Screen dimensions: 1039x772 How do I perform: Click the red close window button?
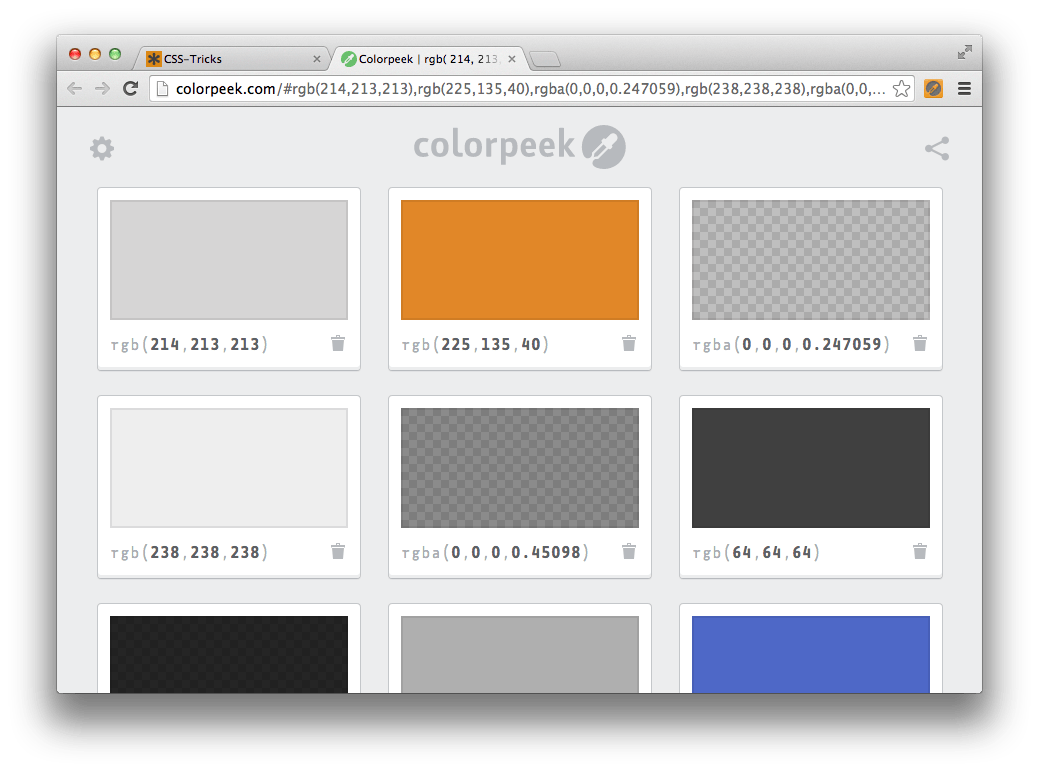point(75,54)
